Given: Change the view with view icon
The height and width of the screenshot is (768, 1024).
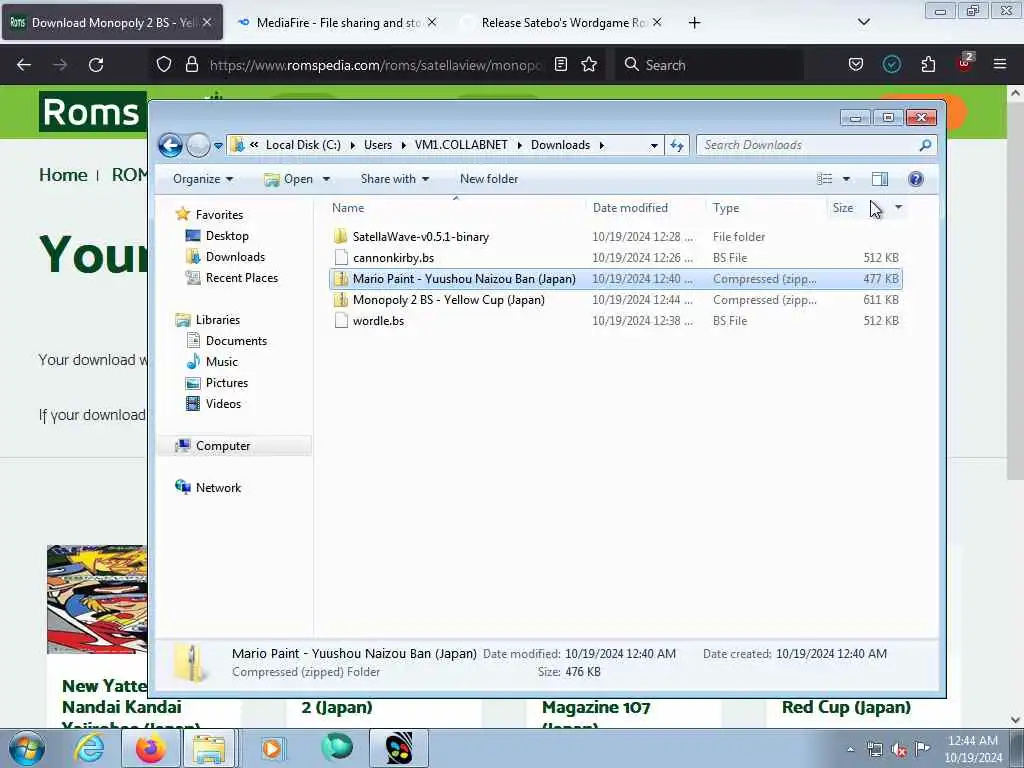Looking at the screenshot, I should (825, 179).
